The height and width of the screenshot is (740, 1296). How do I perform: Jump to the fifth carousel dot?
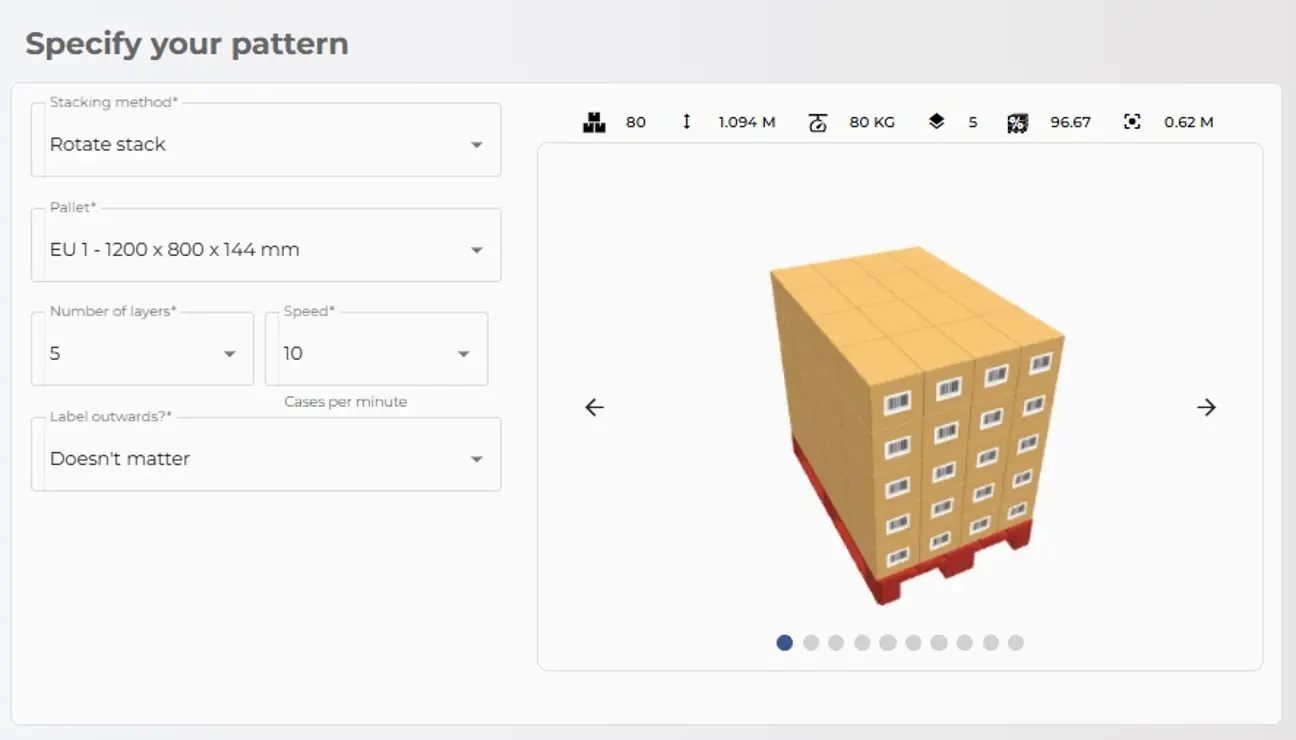tap(888, 643)
